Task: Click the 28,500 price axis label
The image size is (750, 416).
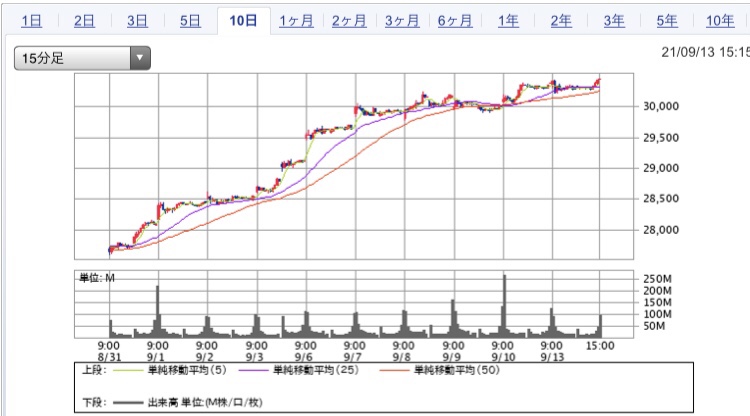Action: pos(661,199)
